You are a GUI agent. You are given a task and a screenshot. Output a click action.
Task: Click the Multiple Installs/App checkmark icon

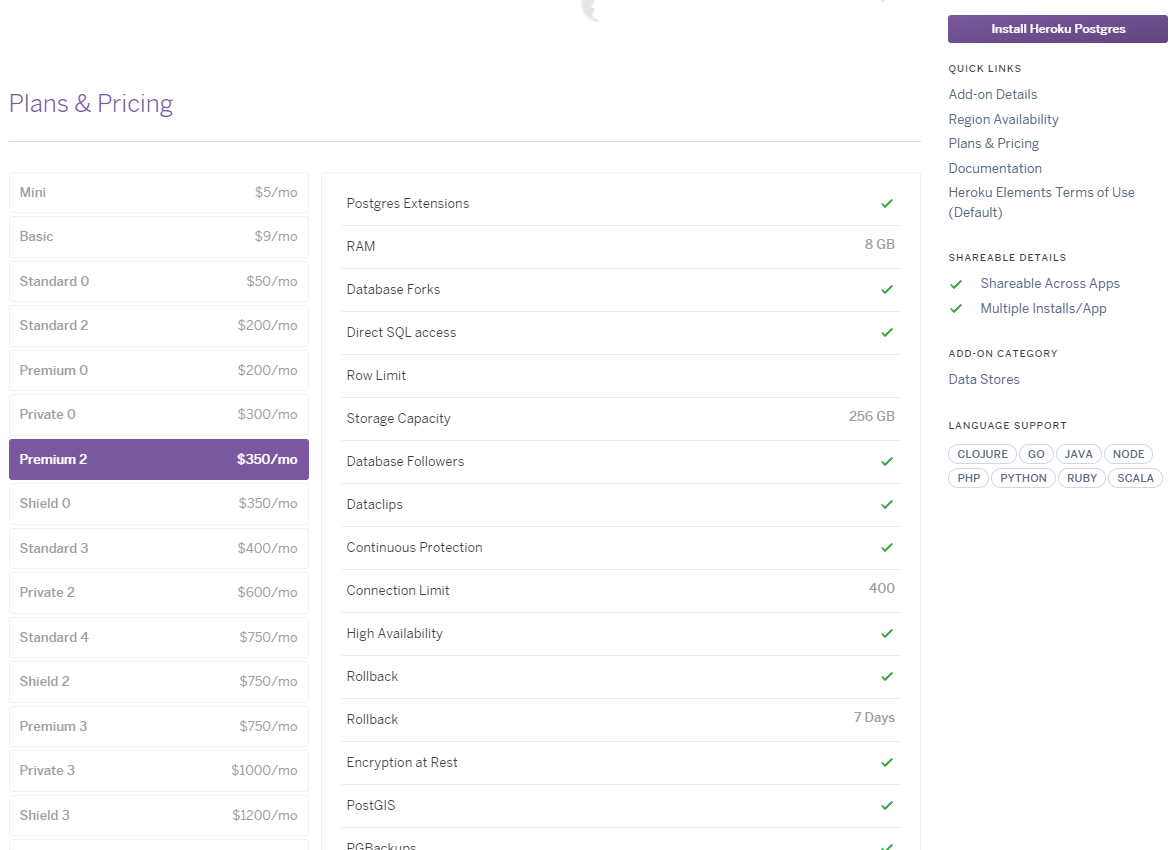tap(956, 309)
